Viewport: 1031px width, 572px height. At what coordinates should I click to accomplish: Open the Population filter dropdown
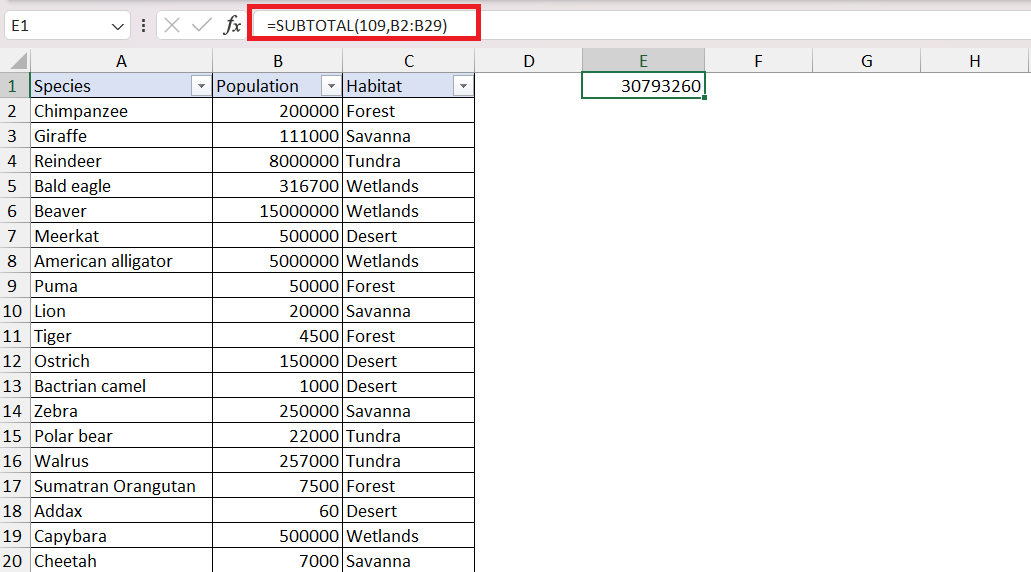(x=331, y=86)
